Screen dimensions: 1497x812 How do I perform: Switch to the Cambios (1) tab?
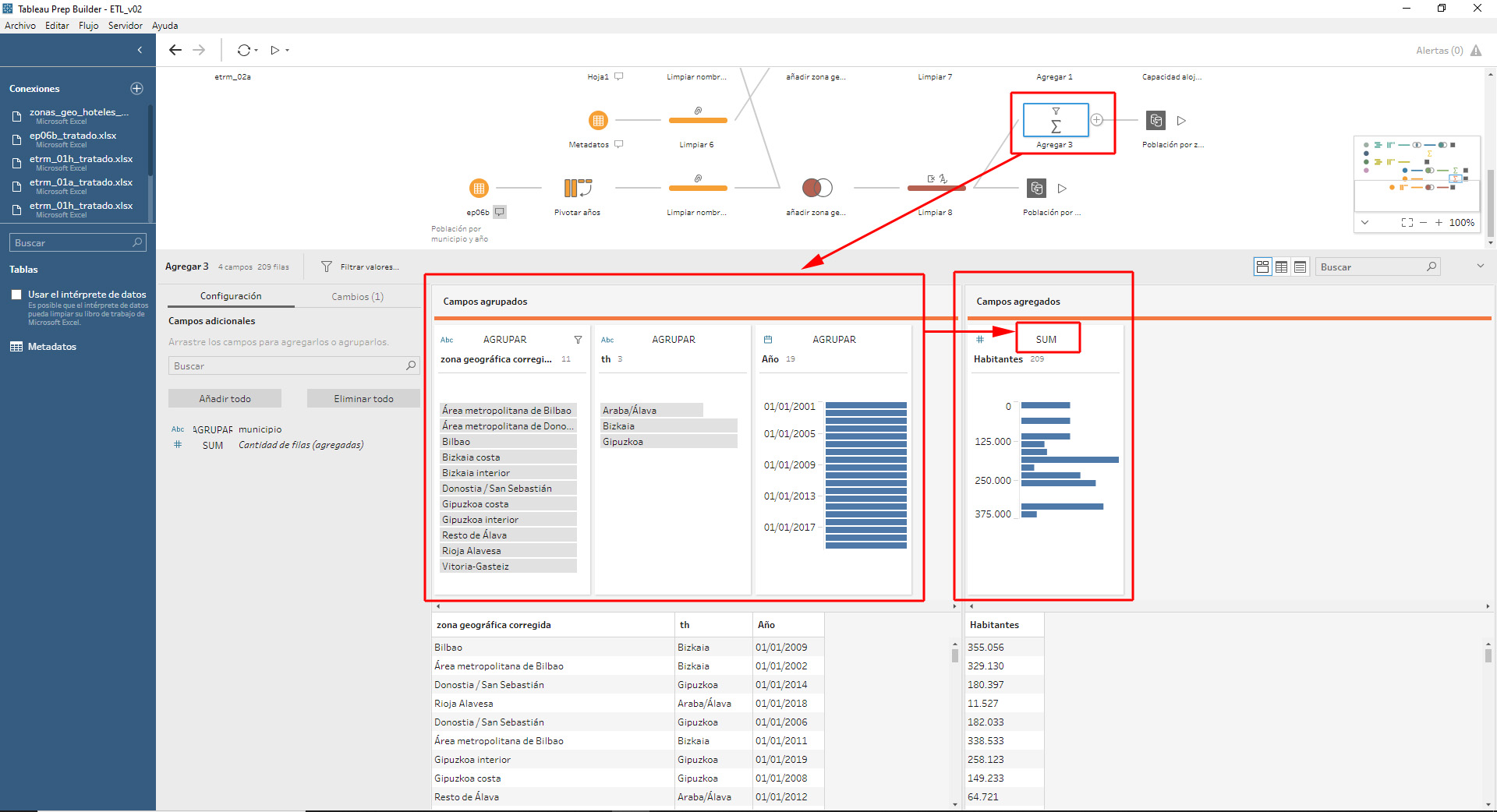coord(357,296)
